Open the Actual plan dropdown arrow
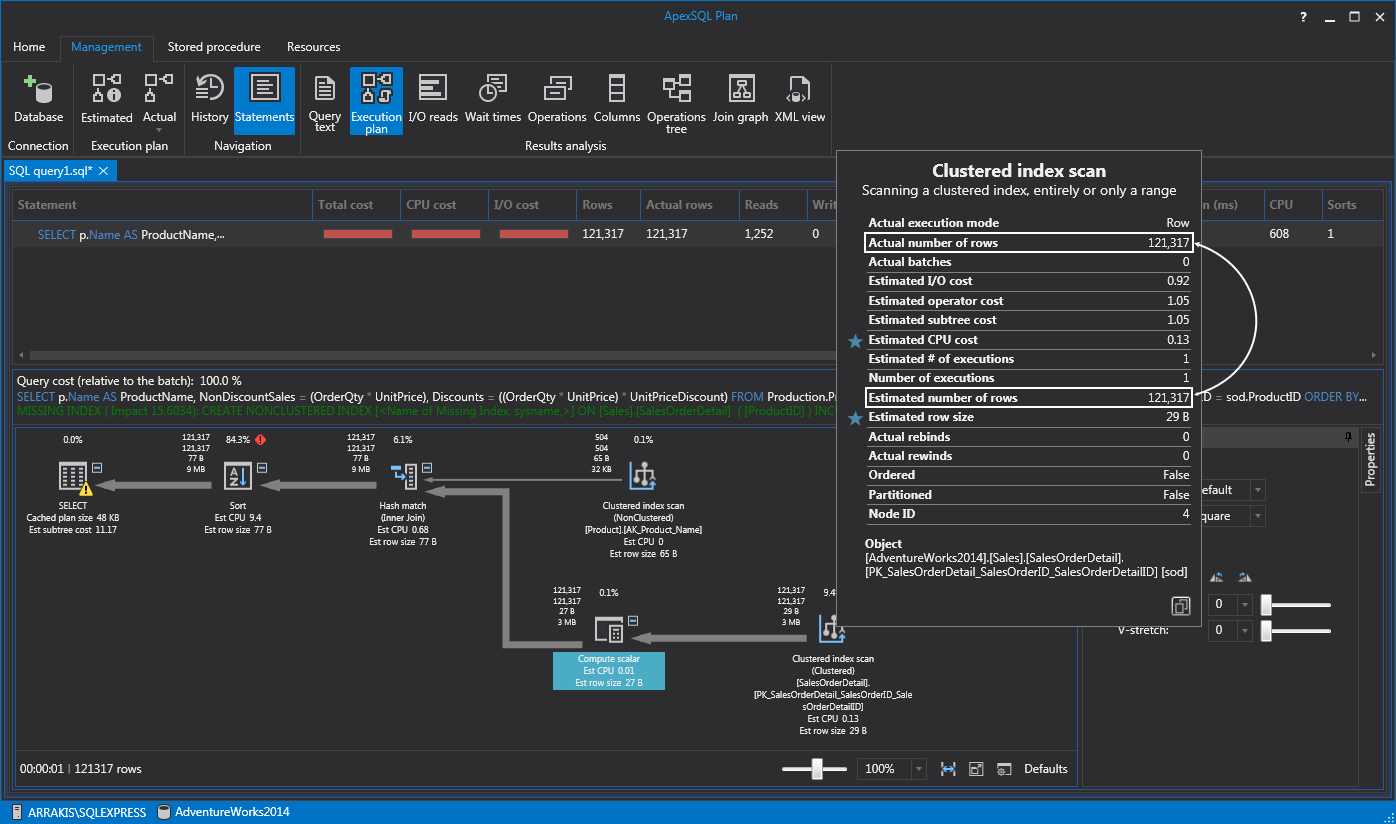 tap(159, 129)
